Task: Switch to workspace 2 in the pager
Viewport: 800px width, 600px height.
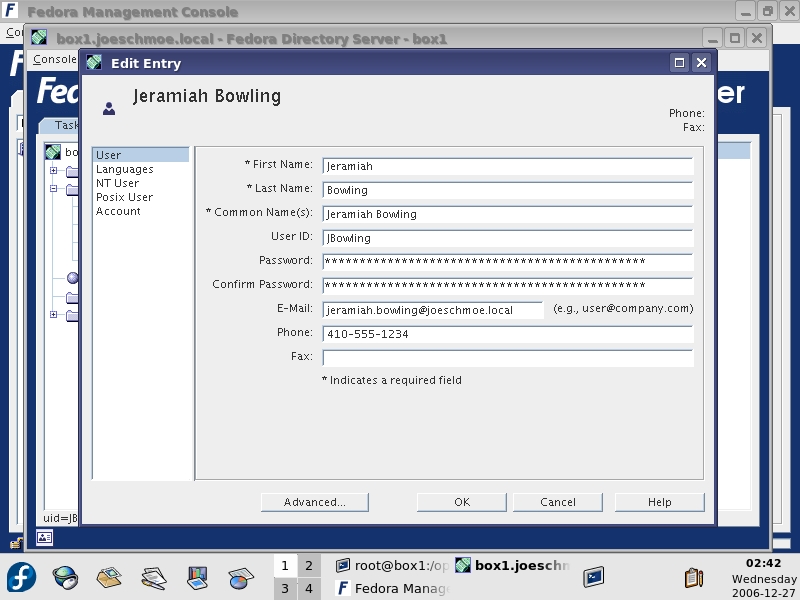Action: click(309, 566)
